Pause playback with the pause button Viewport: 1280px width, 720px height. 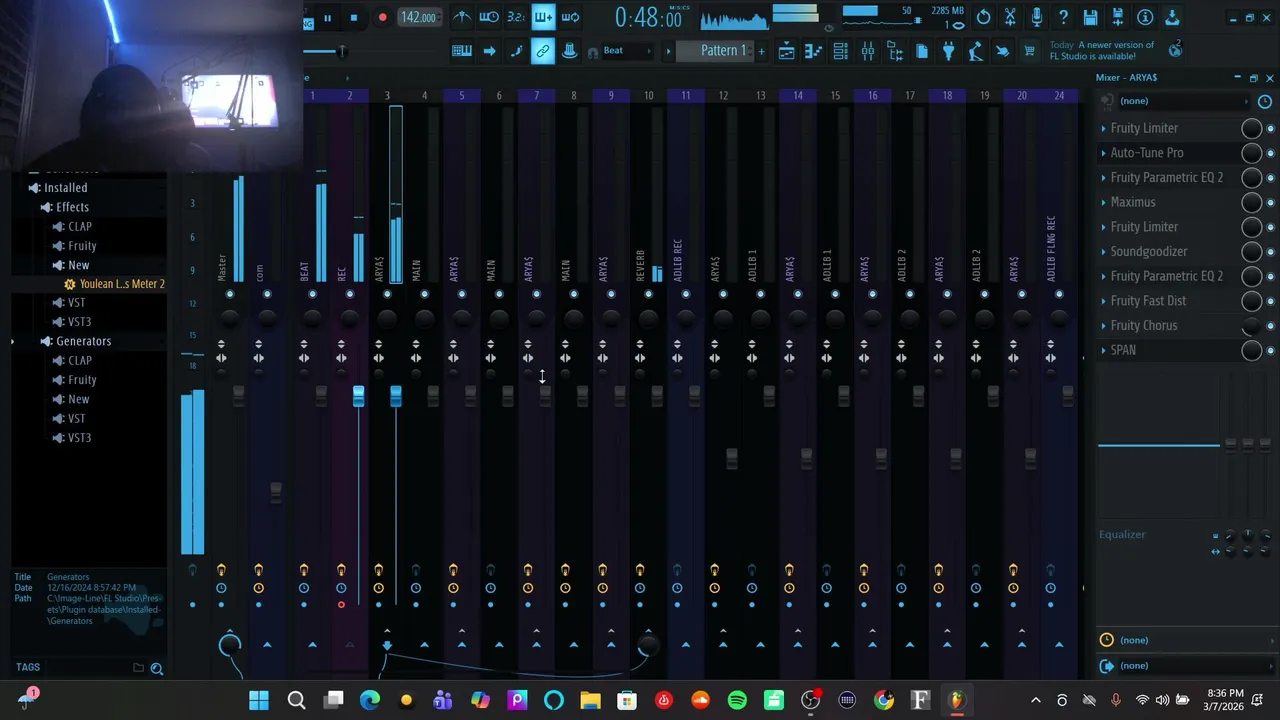coord(327,18)
